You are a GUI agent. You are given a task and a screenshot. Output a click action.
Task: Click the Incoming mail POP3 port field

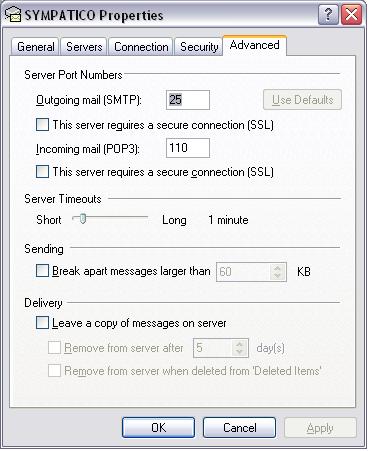click(188, 148)
